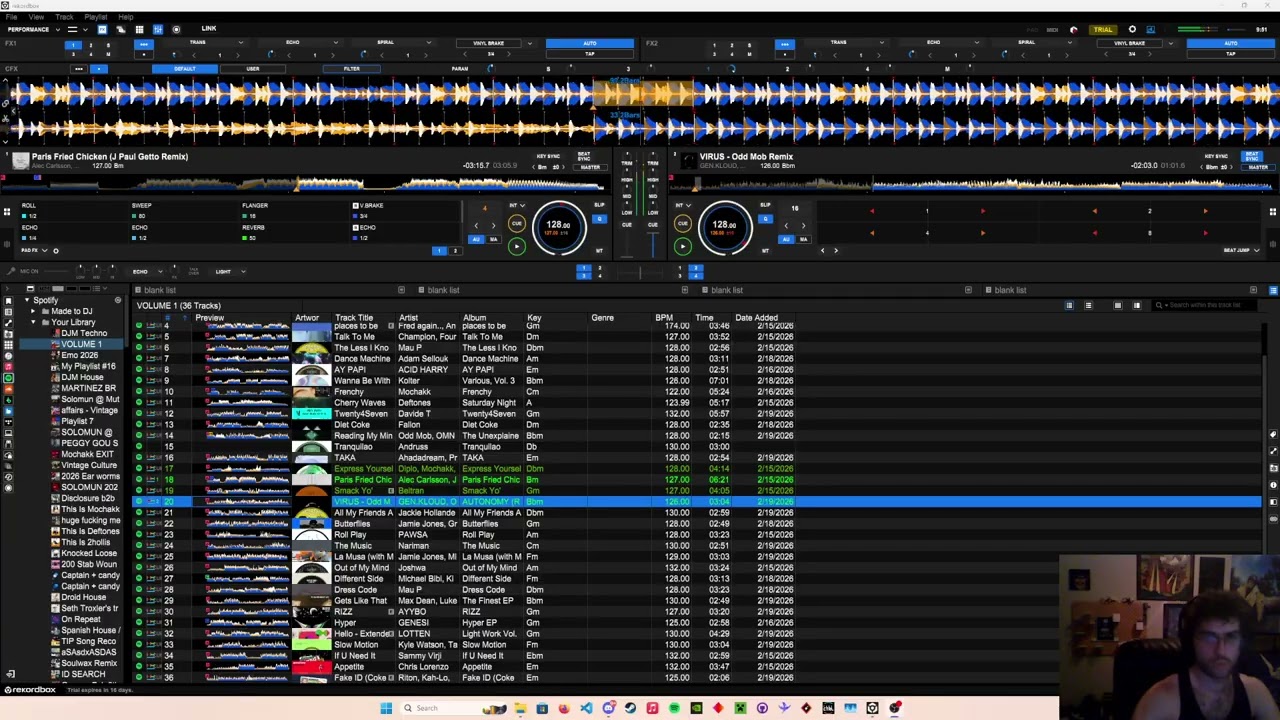Click the CFX FILTER button
The height and width of the screenshot is (720, 1280).
pyautogui.click(x=351, y=69)
